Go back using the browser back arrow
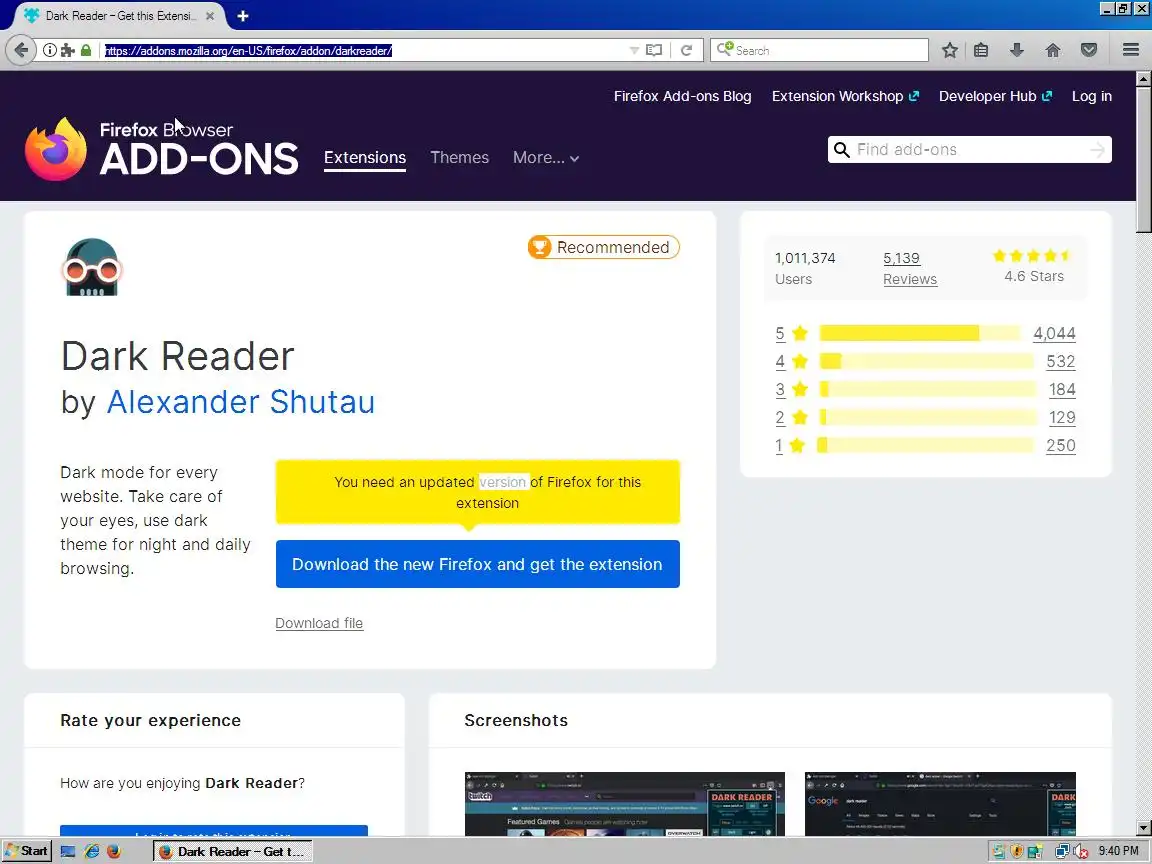The image size is (1152, 864). point(21,50)
